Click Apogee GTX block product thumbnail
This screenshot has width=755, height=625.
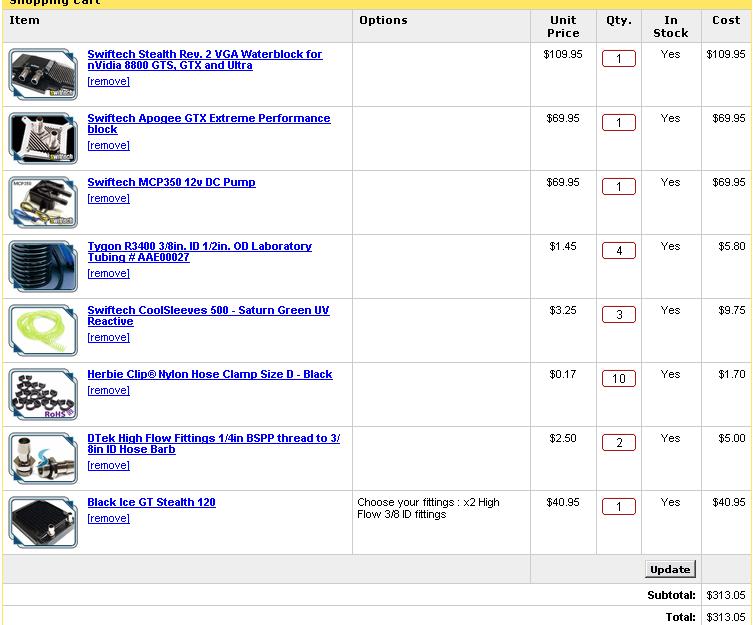43,138
